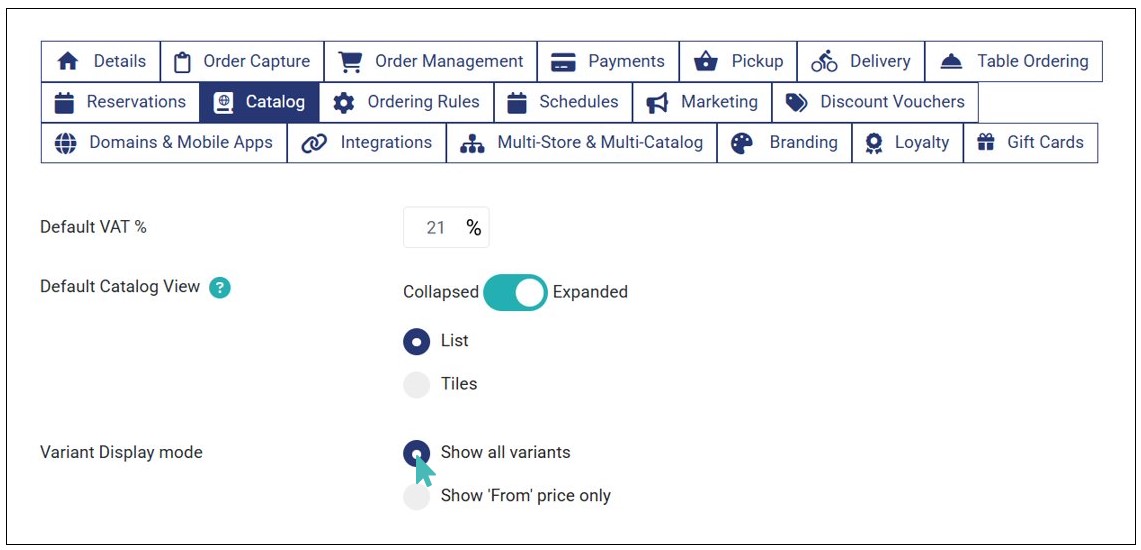Choose Show 'From' price only option
Screen dimensions: 1141x550
tap(417, 496)
